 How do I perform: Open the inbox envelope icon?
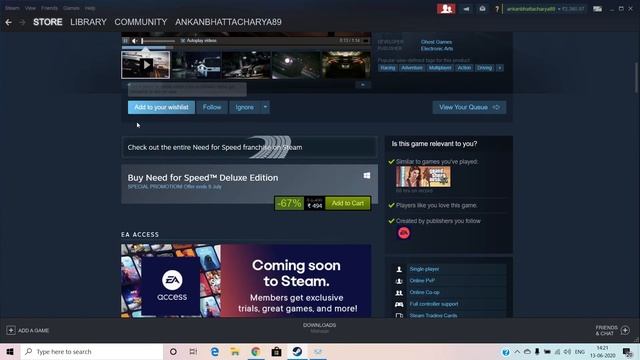click(482, 9)
